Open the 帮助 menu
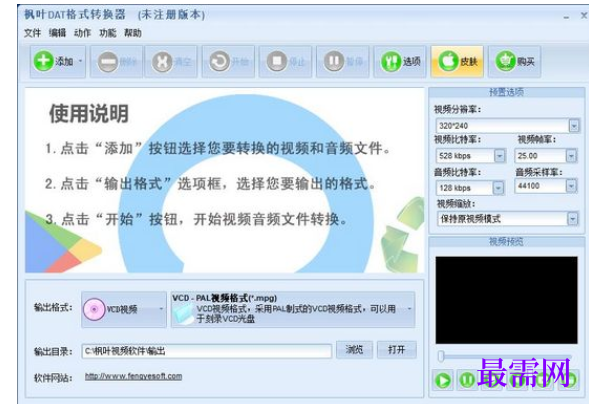This screenshot has height=404, width=589. (133, 33)
